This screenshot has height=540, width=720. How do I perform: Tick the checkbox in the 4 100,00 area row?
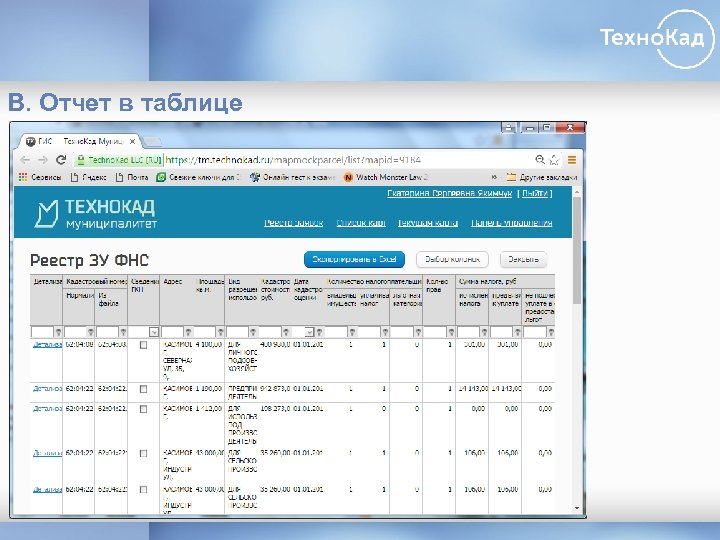[x=143, y=345]
